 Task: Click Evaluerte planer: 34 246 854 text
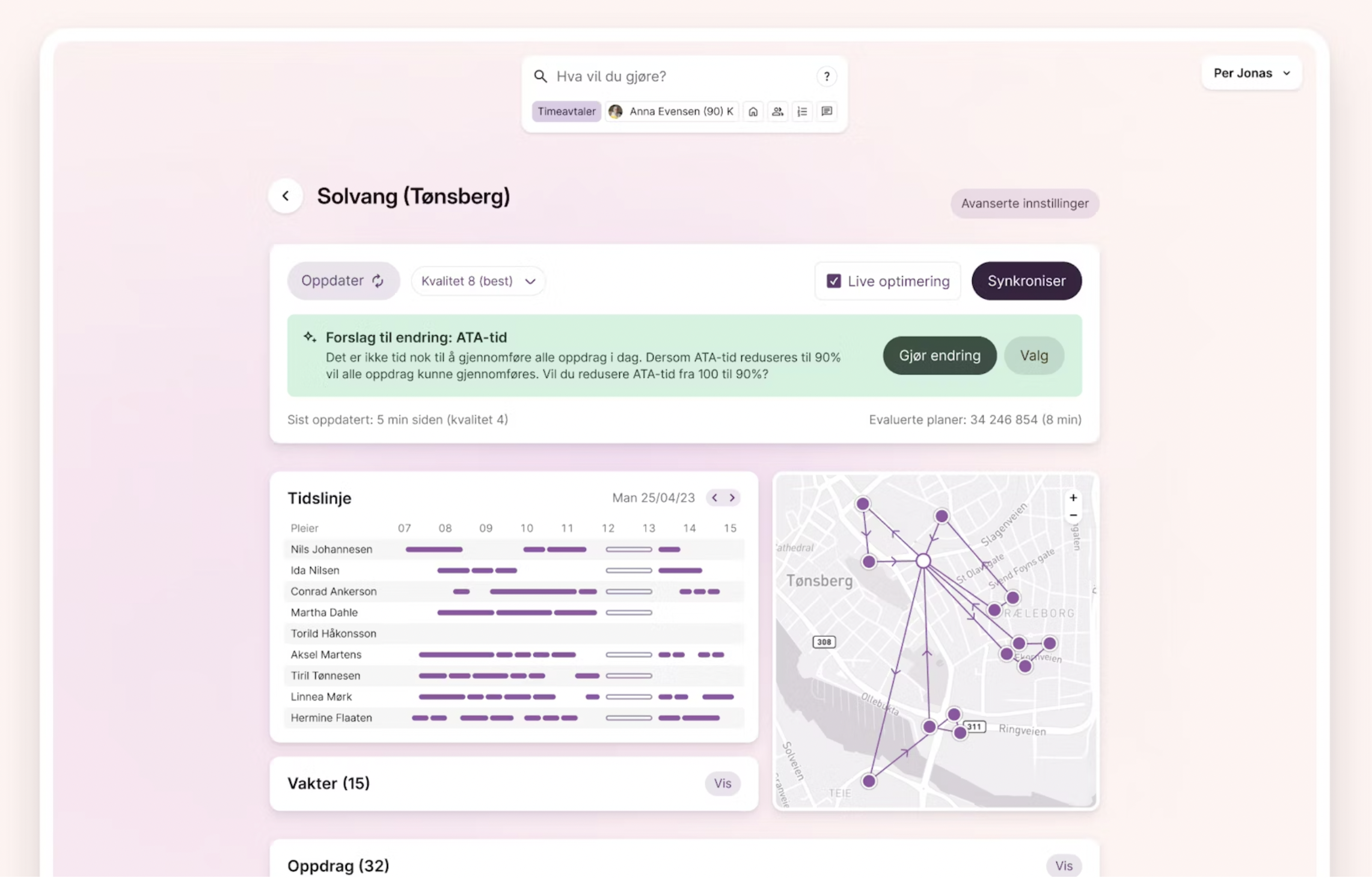click(975, 420)
